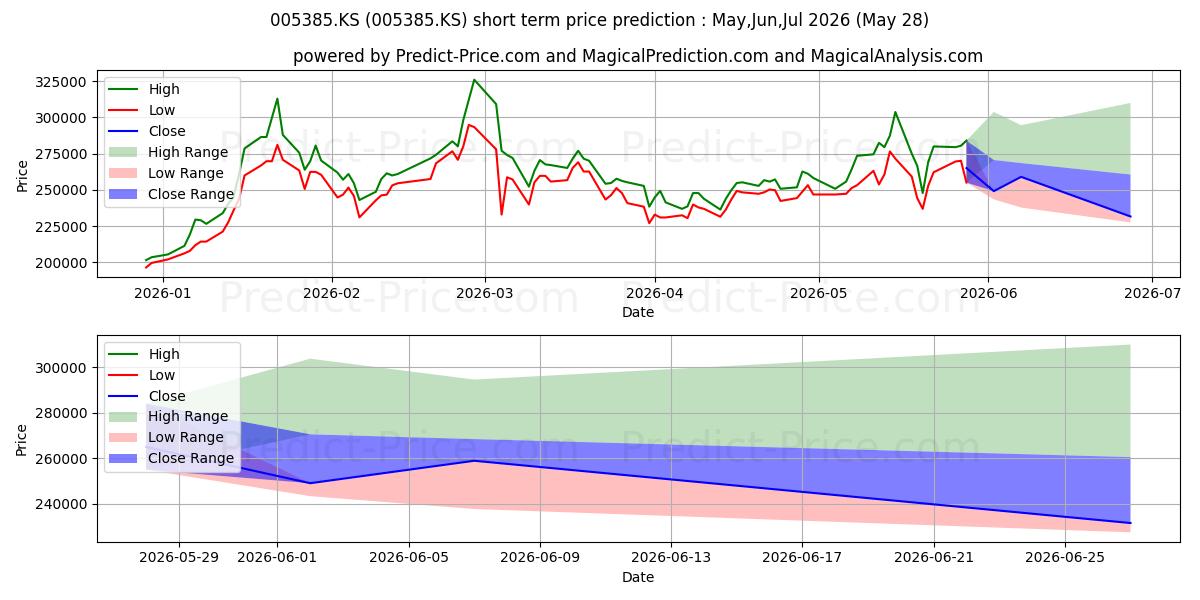Click the 2026-07 tick label on the date axis
The image size is (1200, 600).
point(1151,294)
